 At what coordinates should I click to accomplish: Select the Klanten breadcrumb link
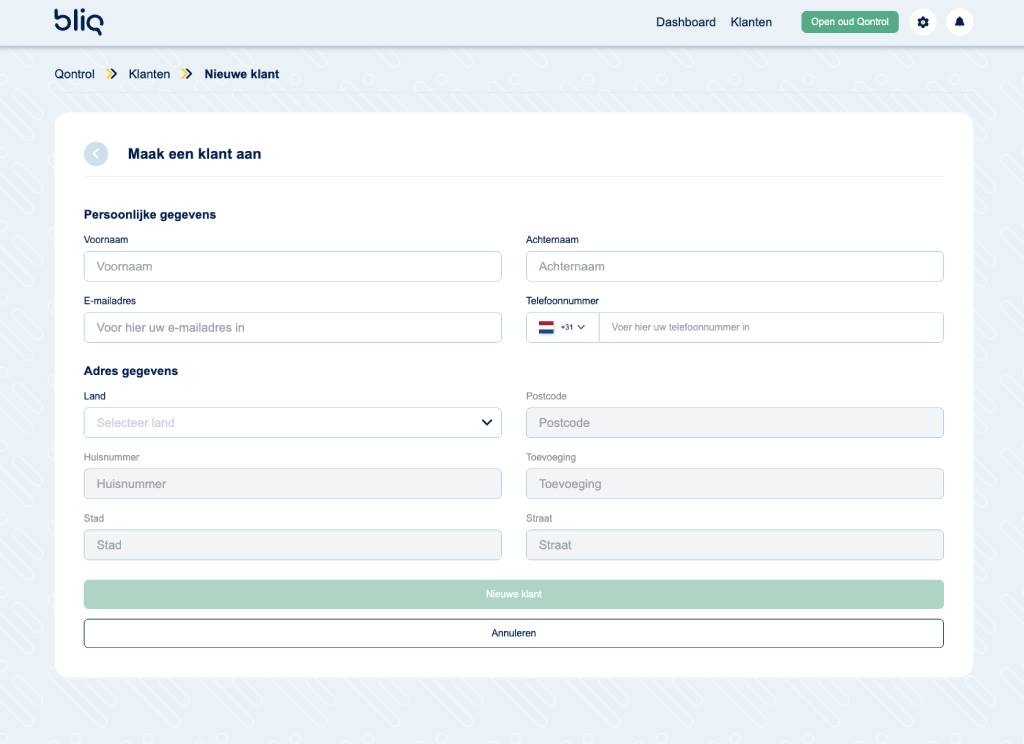149,74
